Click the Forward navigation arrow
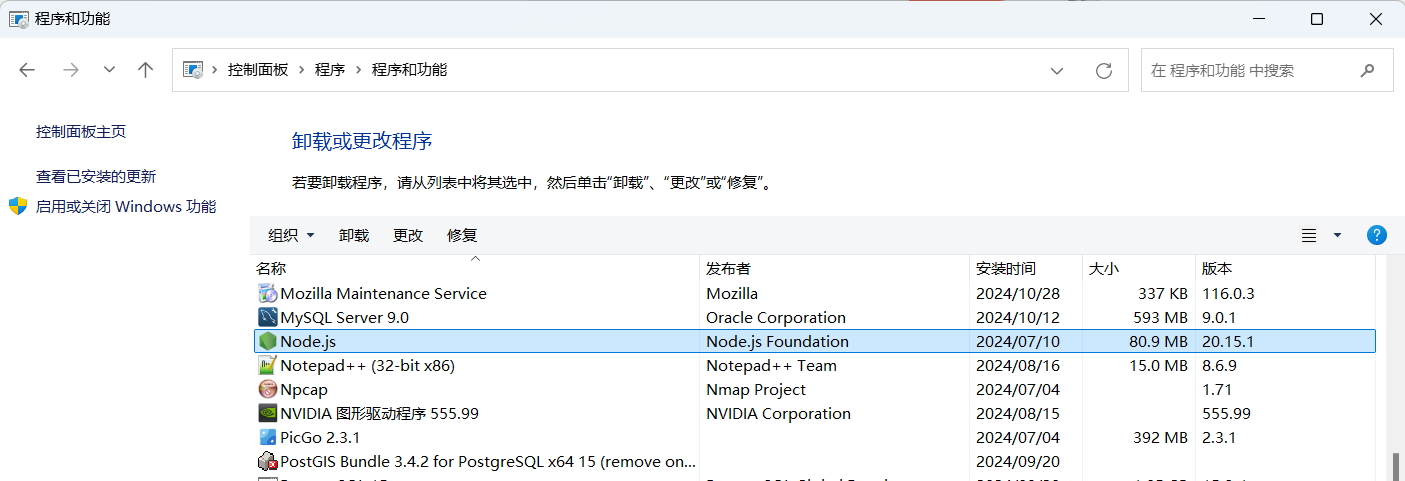 point(71,70)
